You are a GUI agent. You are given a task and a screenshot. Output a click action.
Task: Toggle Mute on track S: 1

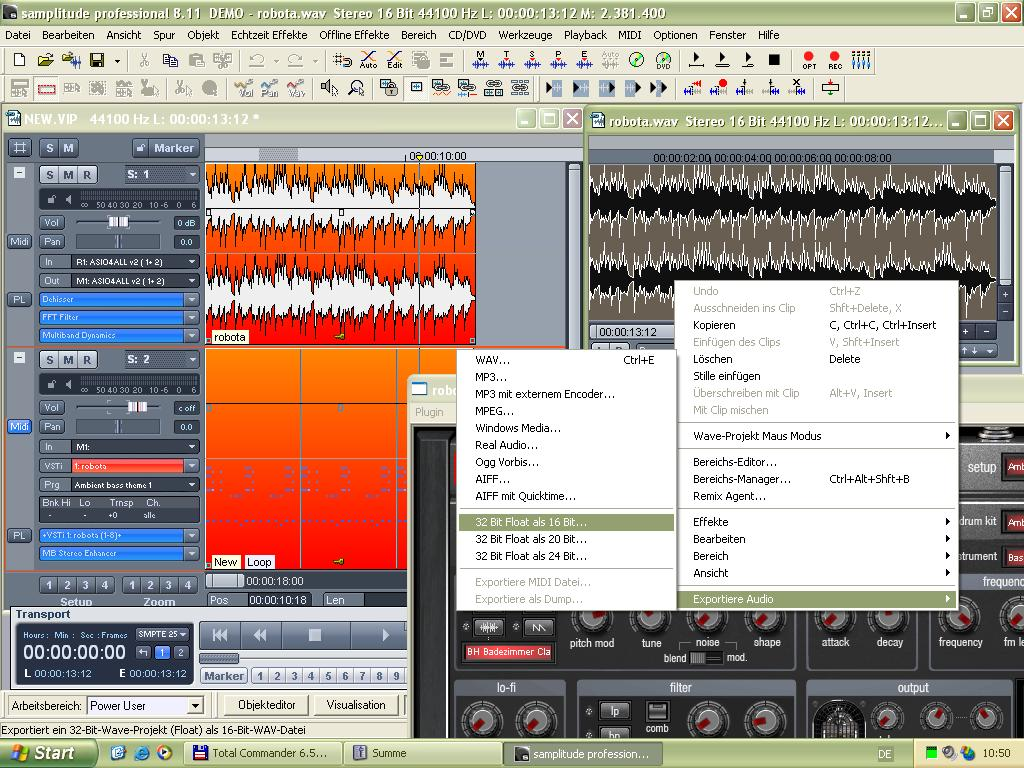[68, 174]
